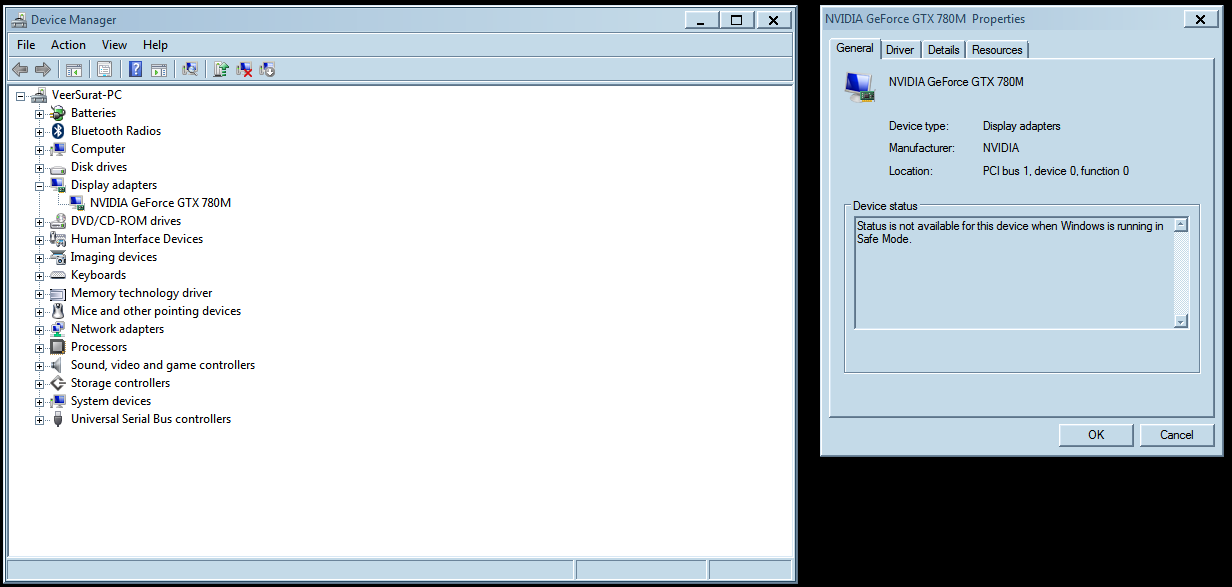The height and width of the screenshot is (587, 1232).
Task: Select NVIDIA GeForce GTX 780M tree item
Action: point(160,203)
